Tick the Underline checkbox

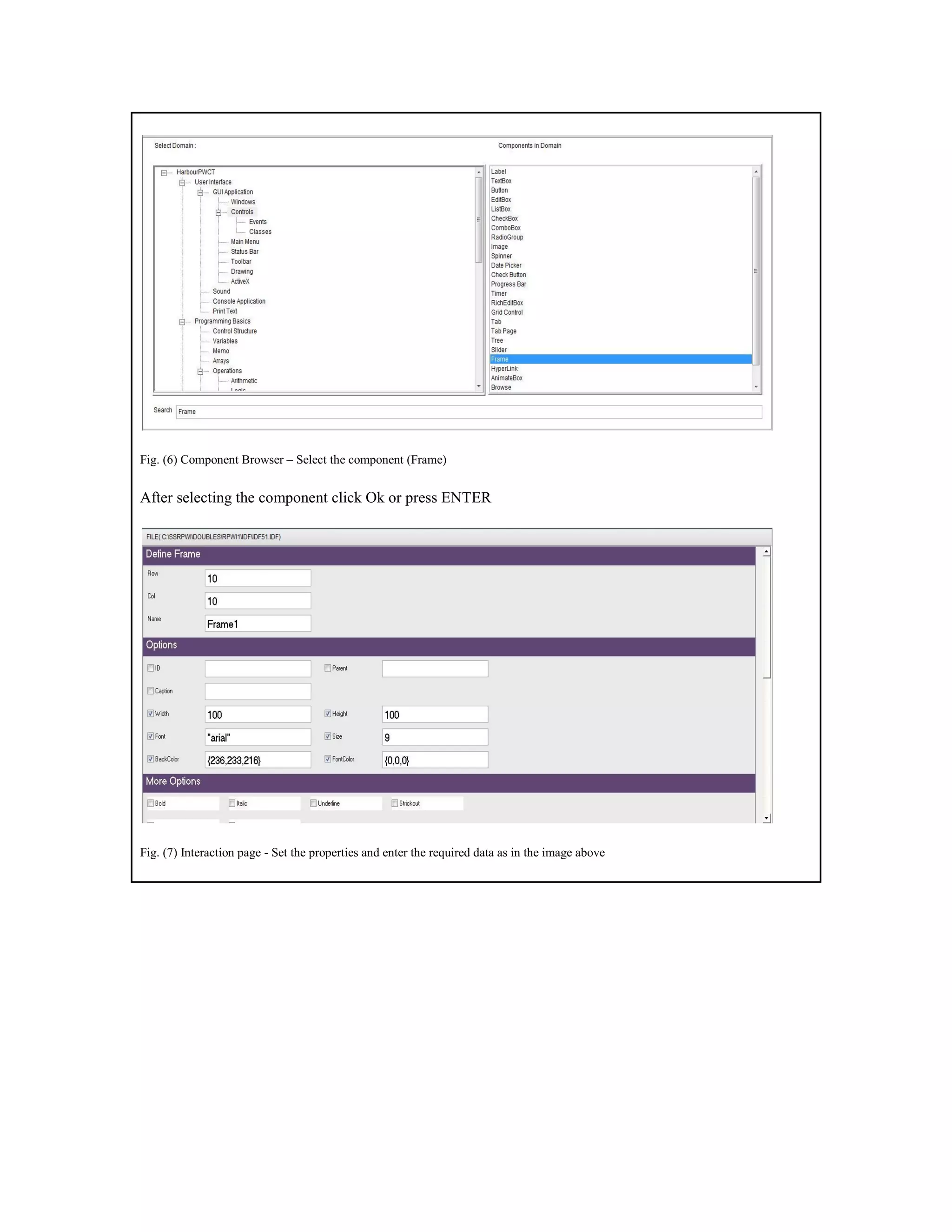click(314, 803)
